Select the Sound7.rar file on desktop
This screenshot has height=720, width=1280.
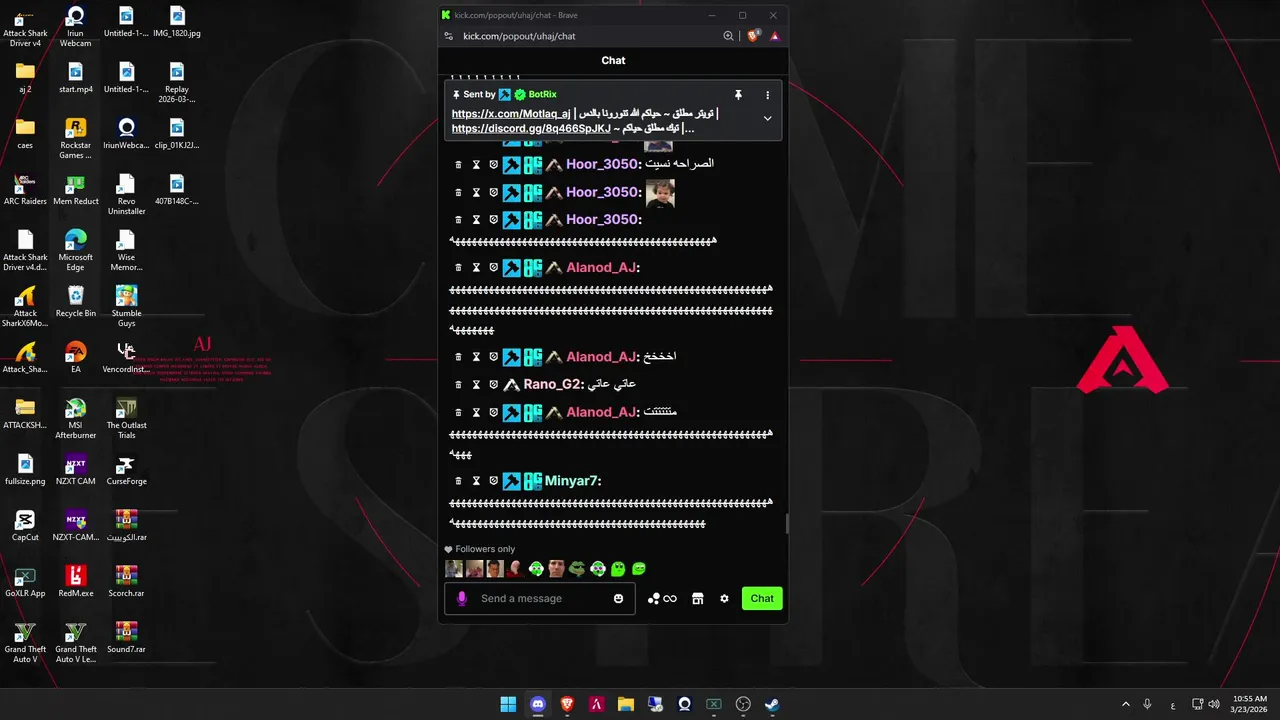(126, 637)
